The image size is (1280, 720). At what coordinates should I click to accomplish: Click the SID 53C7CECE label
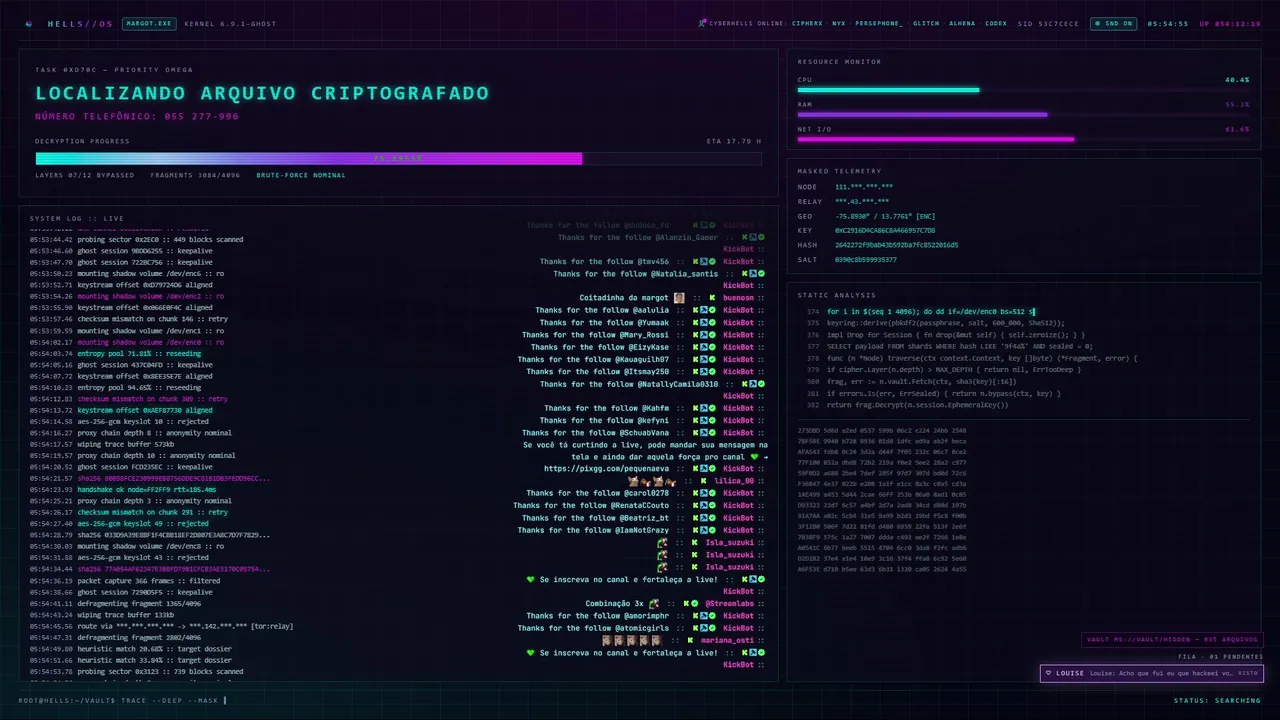tap(1048, 23)
